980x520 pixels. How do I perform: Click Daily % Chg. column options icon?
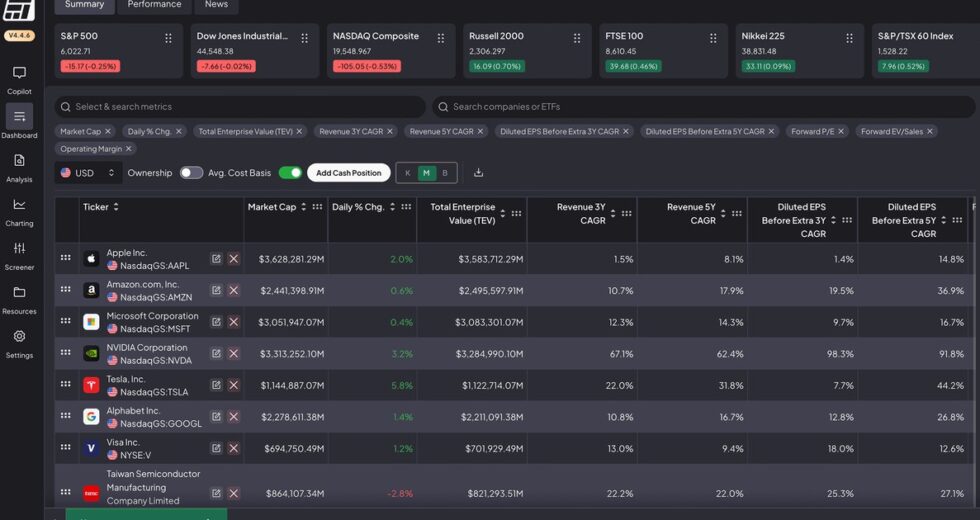406,207
